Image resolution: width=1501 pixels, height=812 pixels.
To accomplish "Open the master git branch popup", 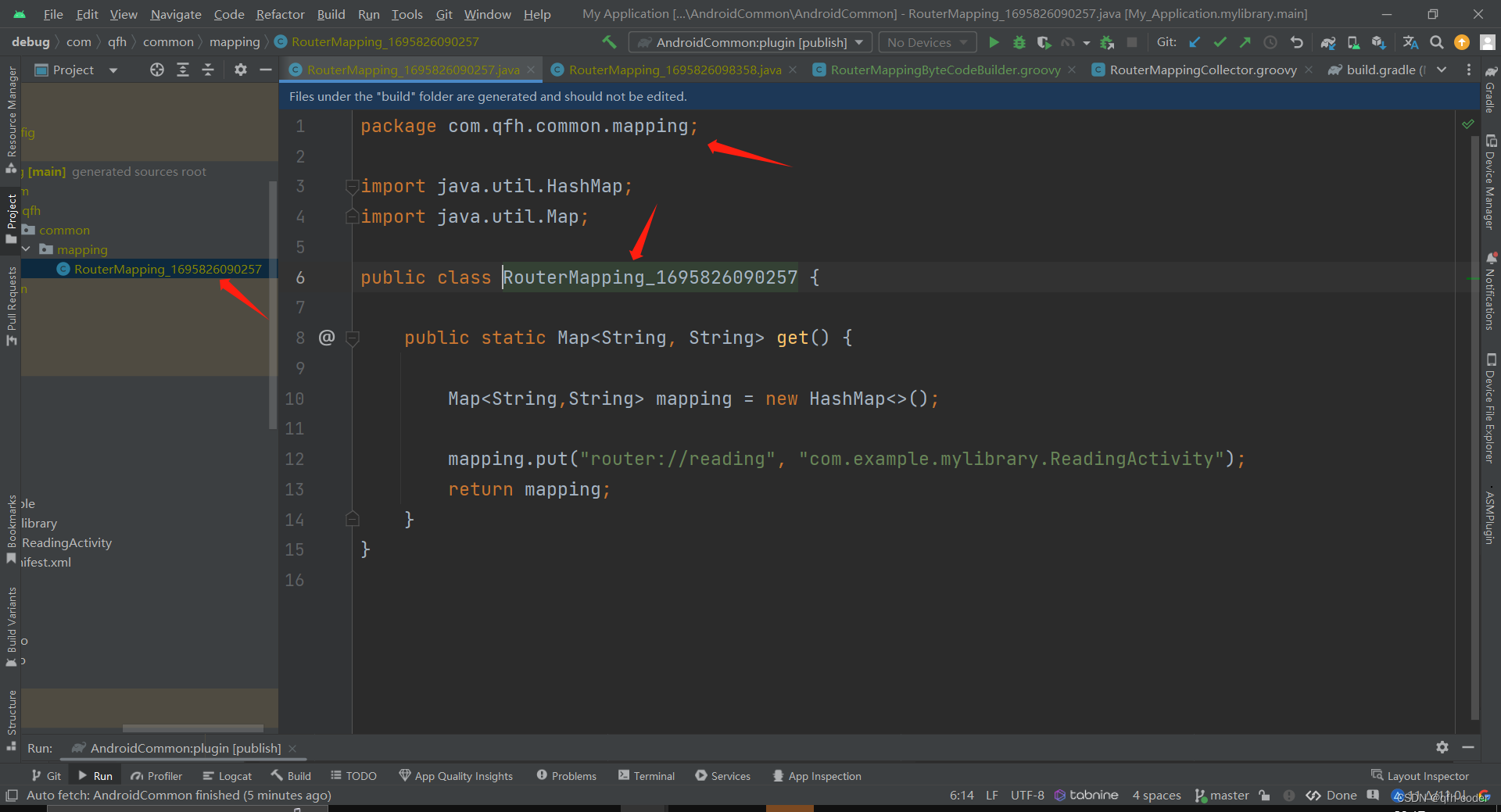I will coord(1222,795).
